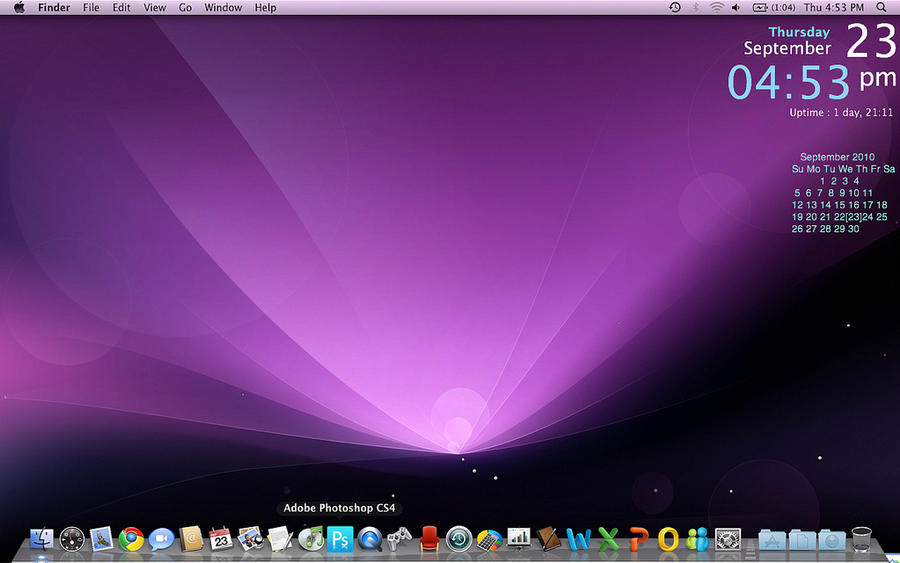Open Spotlight search magnifier
This screenshot has width=900, height=563.
coord(881,7)
